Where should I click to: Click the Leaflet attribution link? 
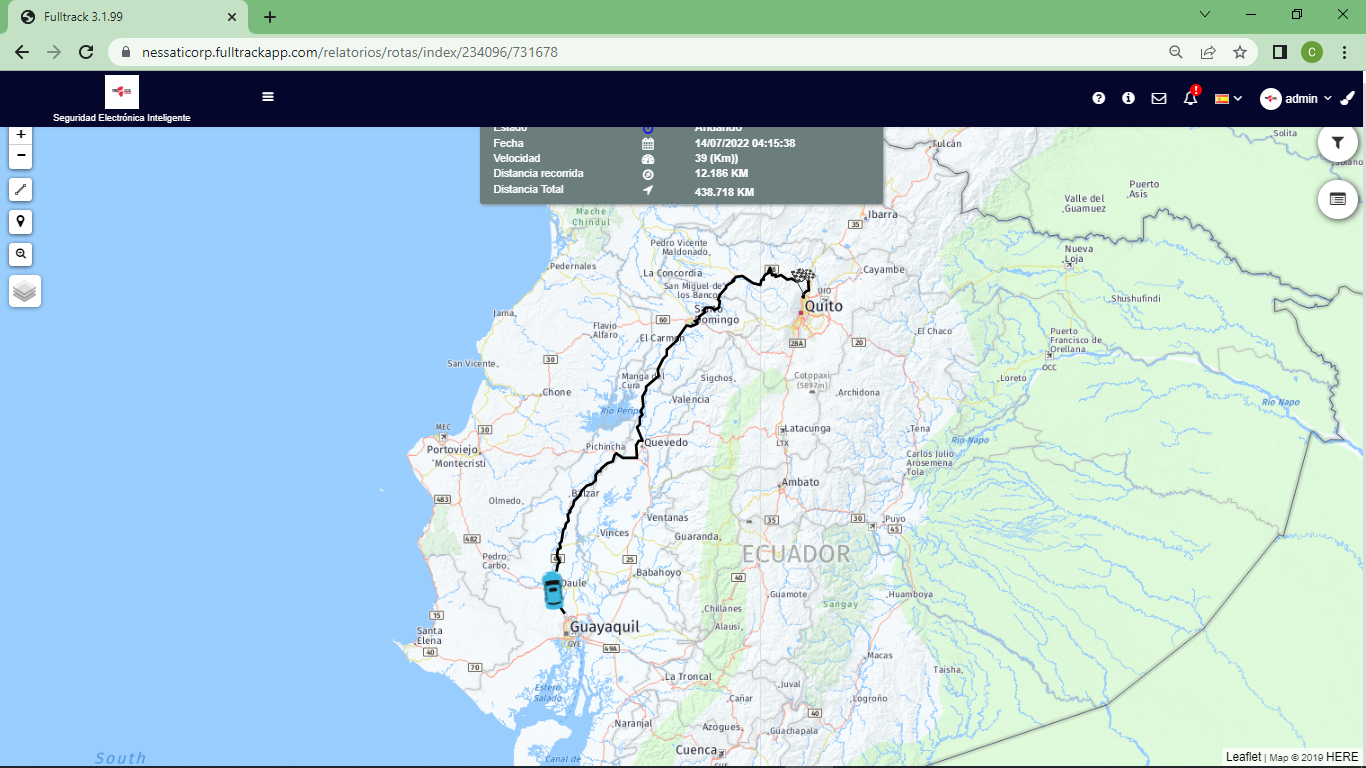(x=1243, y=757)
